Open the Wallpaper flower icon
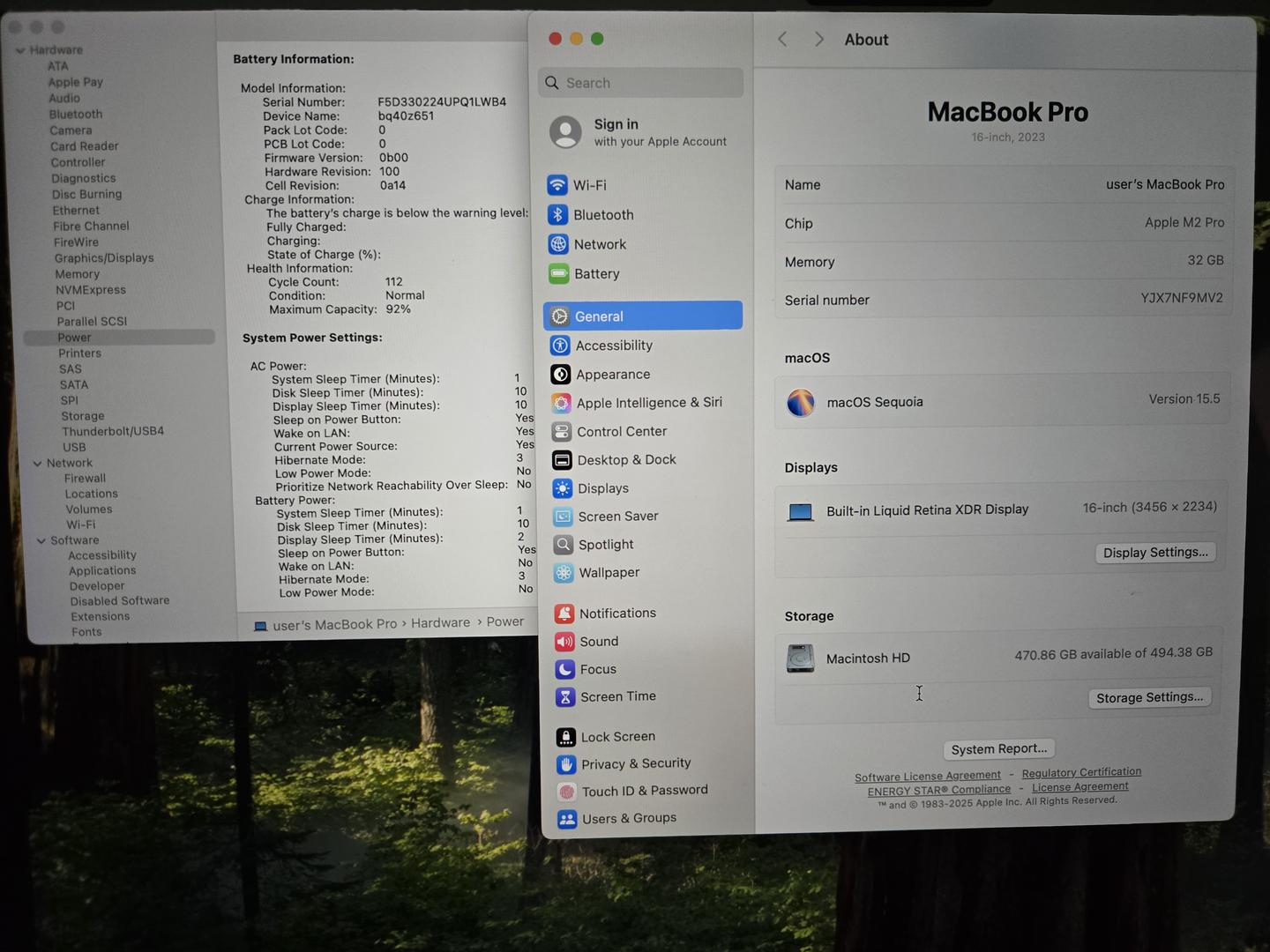This screenshot has width=1270, height=952. tap(563, 573)
